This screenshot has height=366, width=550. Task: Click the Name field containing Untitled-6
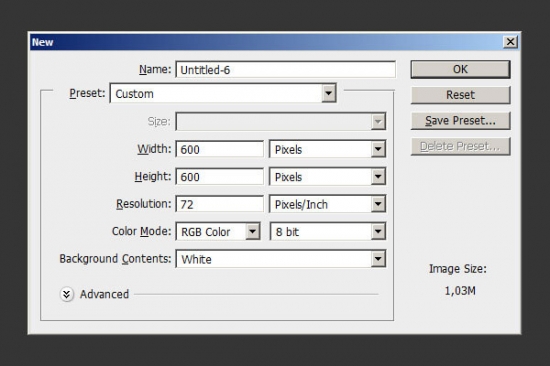point(286,69)
